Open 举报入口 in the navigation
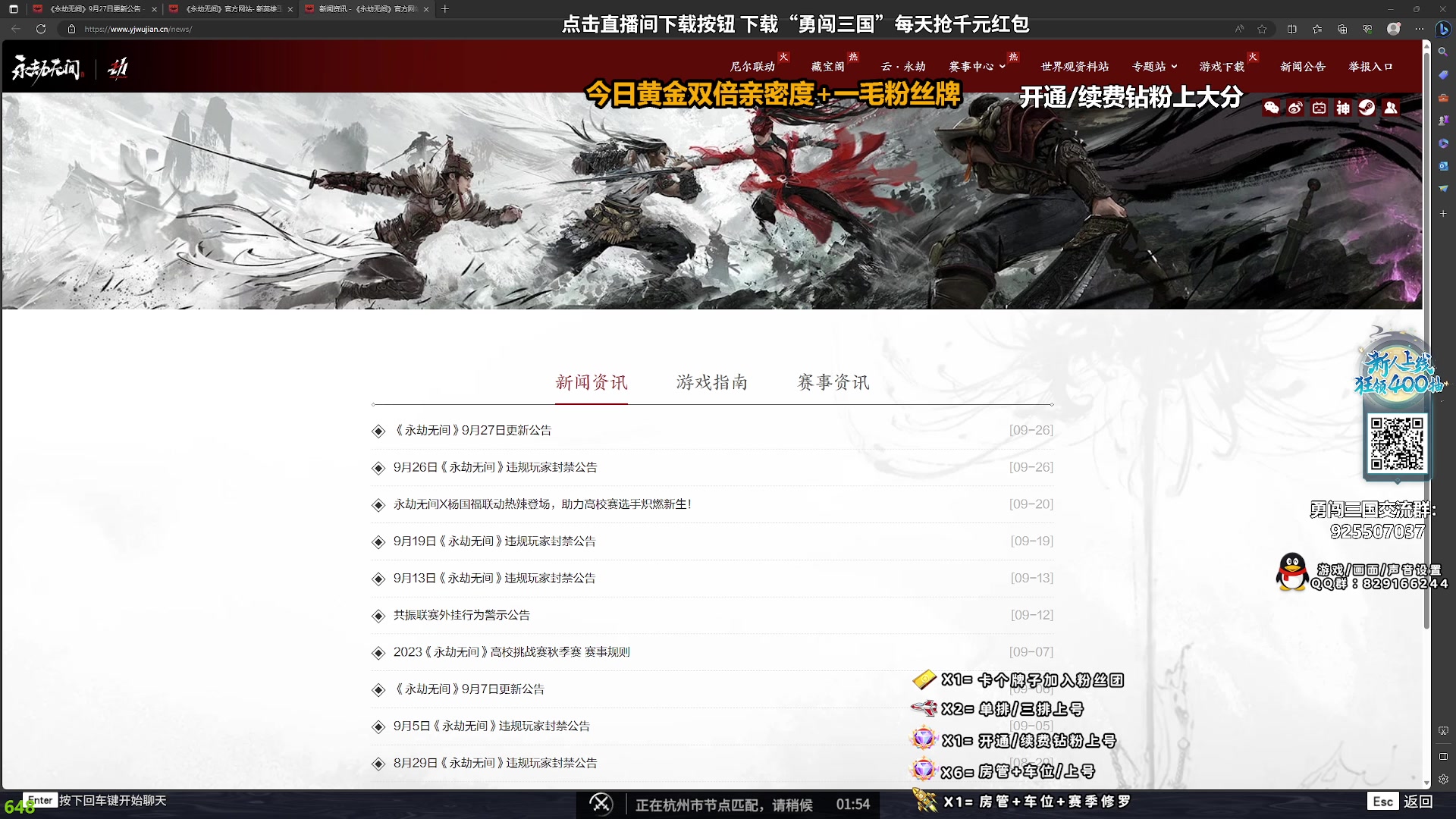Screen dimensions: 1456x819 click(1370, 67)
